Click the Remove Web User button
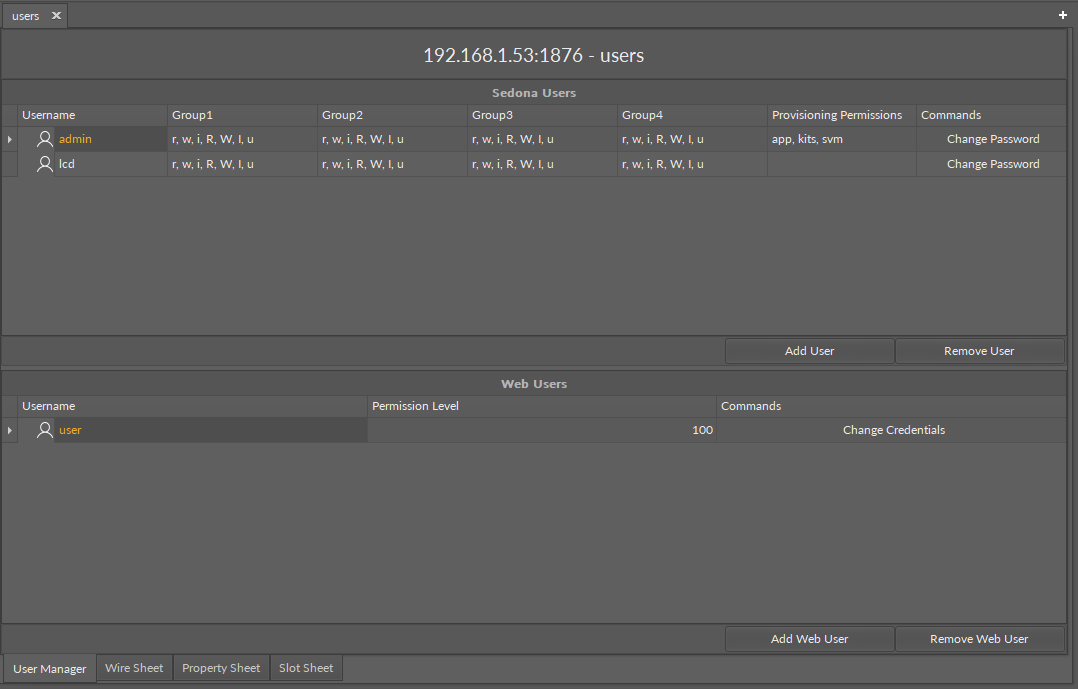Image resolution: width=1078 pixels, height=689 pixels. (x=979, y=639)
